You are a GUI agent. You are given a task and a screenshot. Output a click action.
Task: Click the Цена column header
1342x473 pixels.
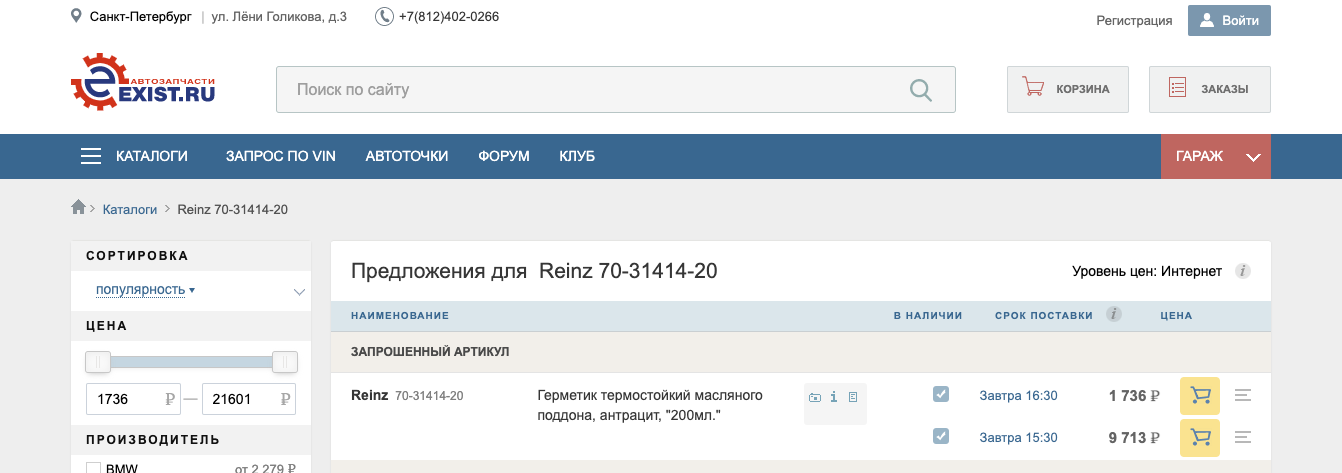tap(1176, 315)
